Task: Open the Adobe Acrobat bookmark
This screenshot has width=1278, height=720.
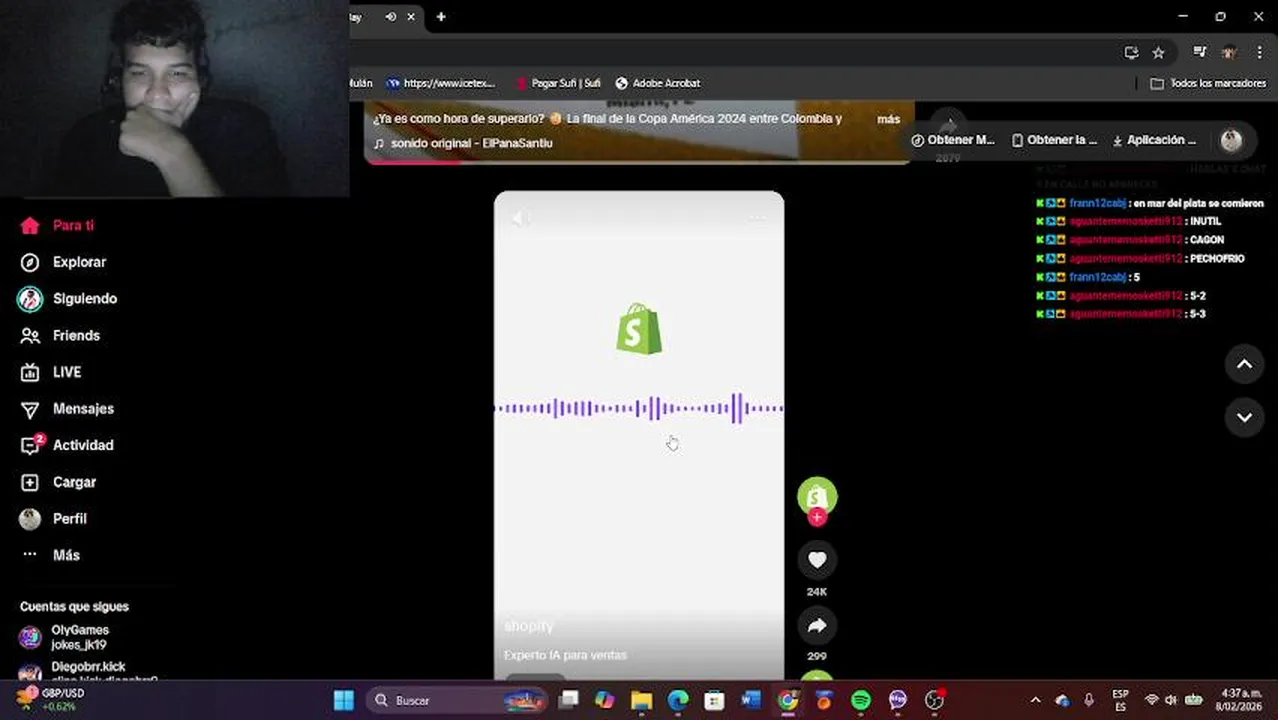Action: pyautogui.click(x=657, y=83)
